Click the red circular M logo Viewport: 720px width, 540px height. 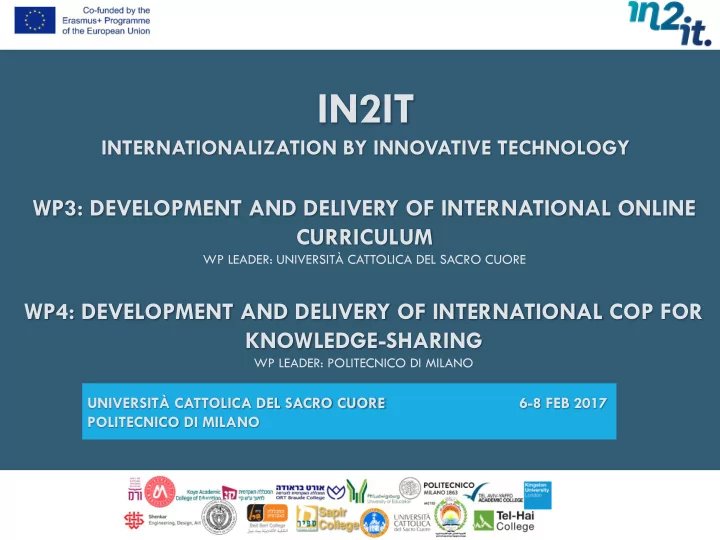pos(160,492)
